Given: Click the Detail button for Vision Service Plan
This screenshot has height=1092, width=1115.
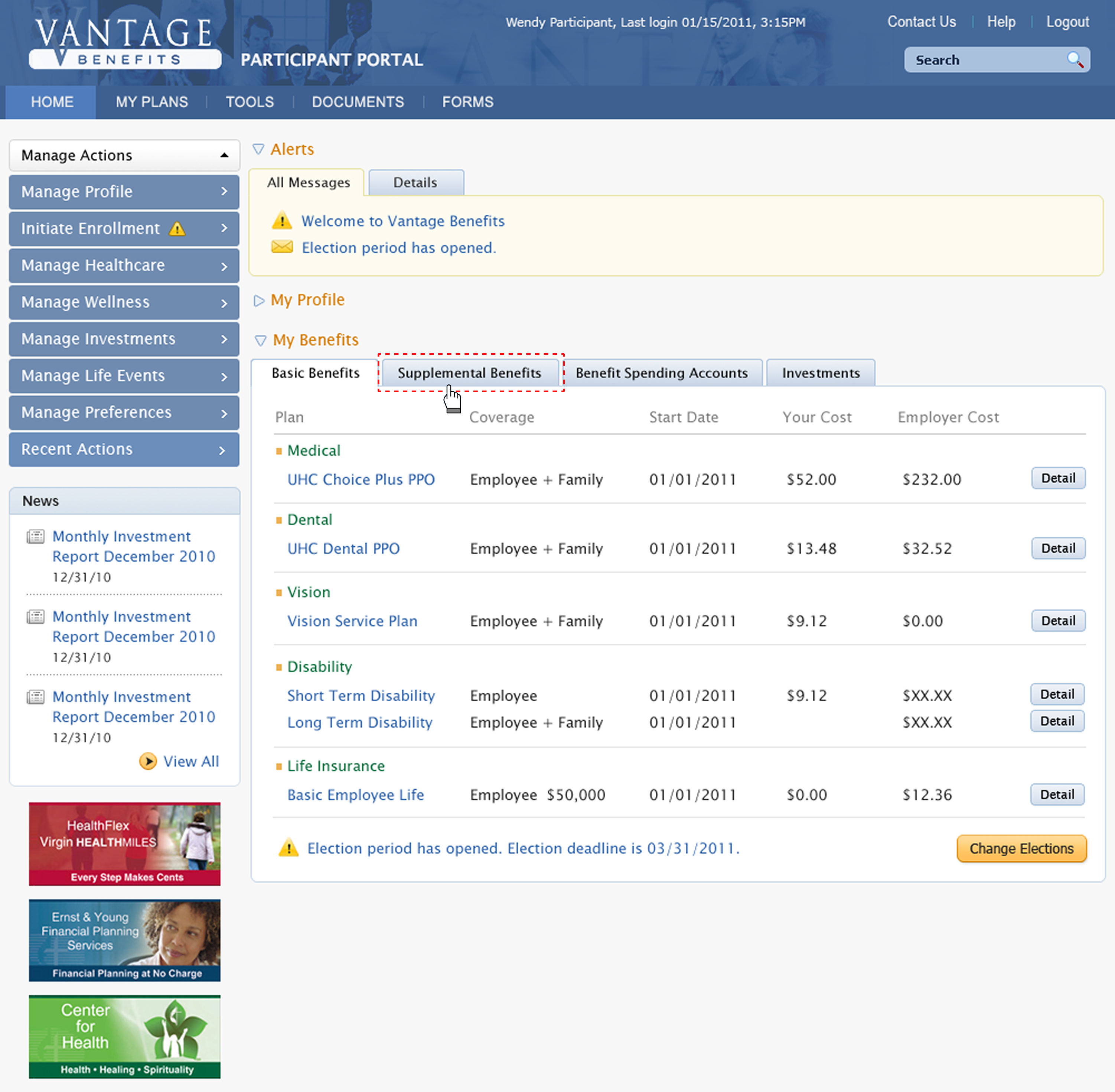Looking at the screenshot, I should point(1058,621).
